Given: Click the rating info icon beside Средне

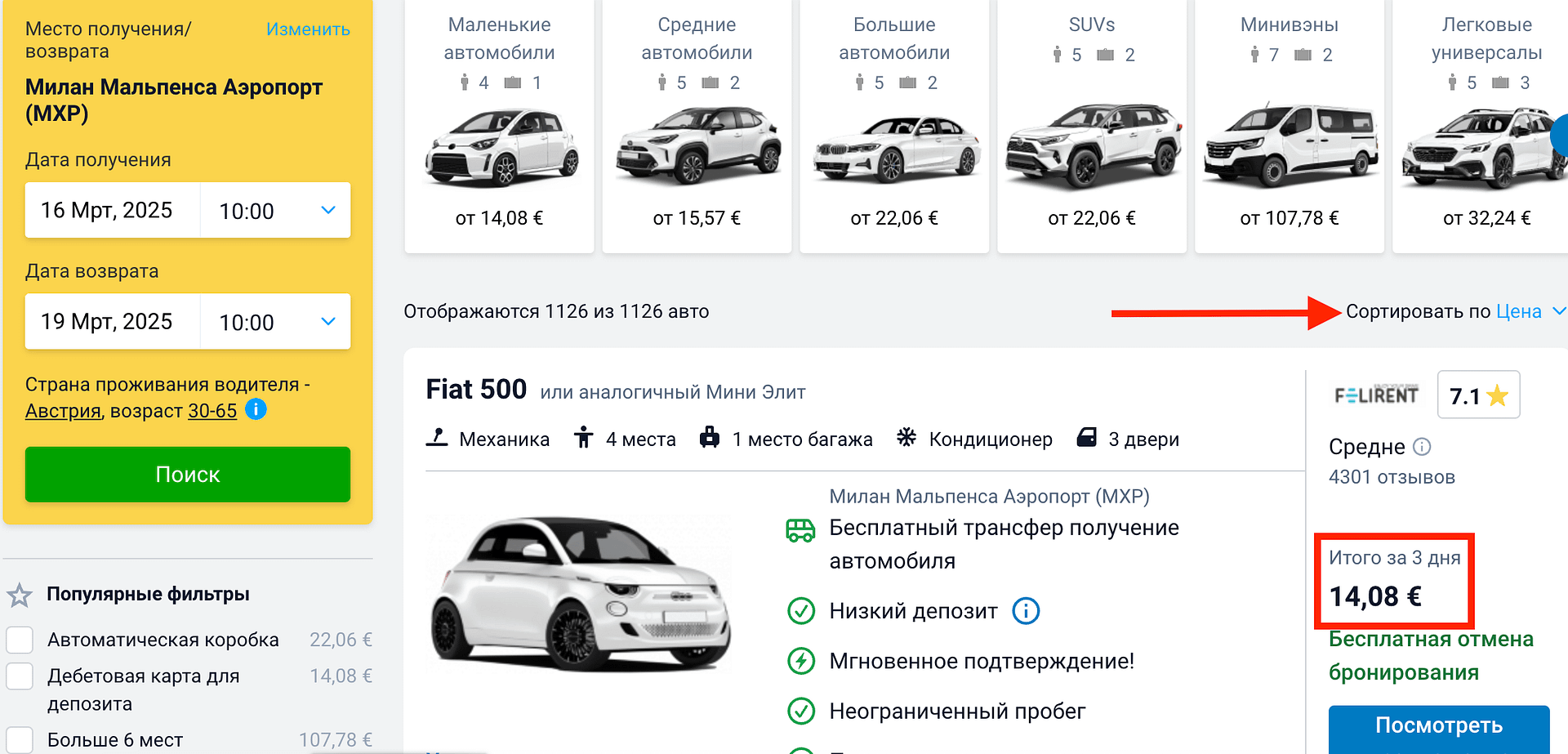Looking at the screenshot, I should (x=1422, y=447).
